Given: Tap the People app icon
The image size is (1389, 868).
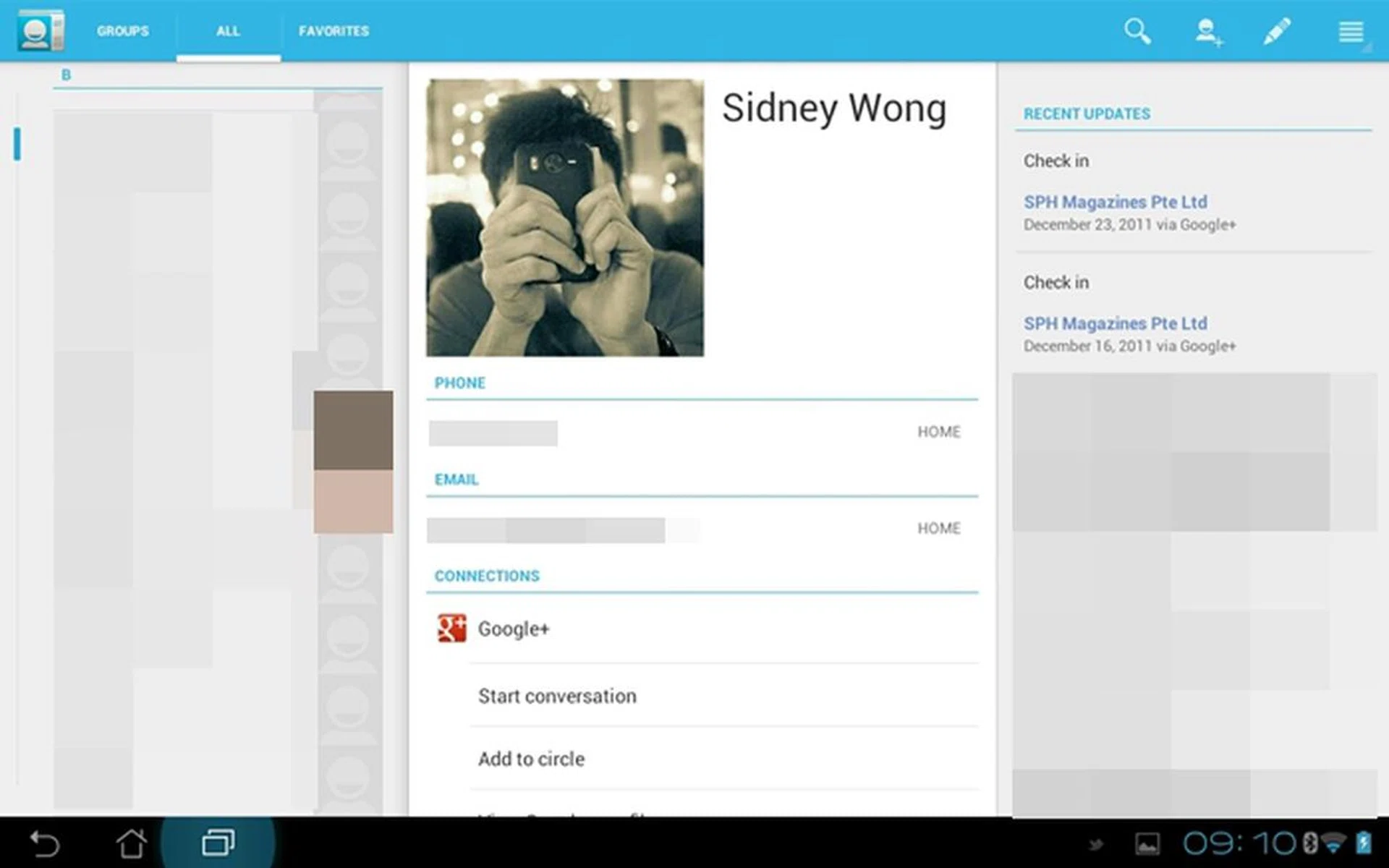Looking at the screenshot, I should tap(41, 30).
